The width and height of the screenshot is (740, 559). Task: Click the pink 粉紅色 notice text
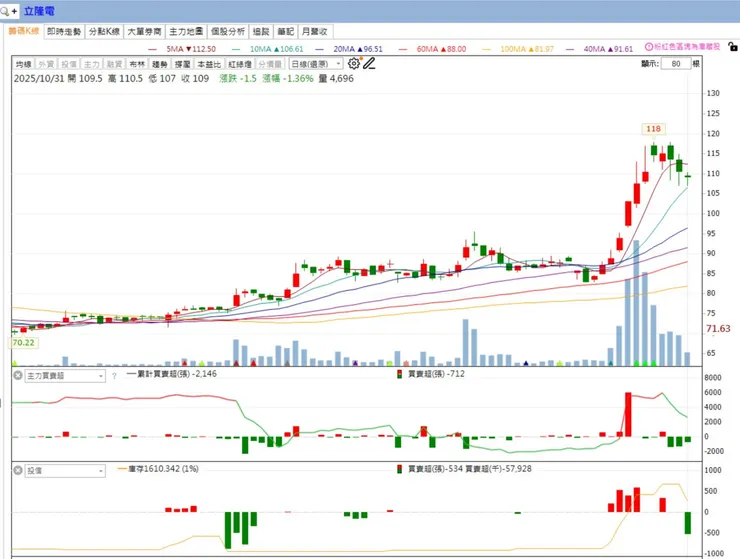pos(687,47)
